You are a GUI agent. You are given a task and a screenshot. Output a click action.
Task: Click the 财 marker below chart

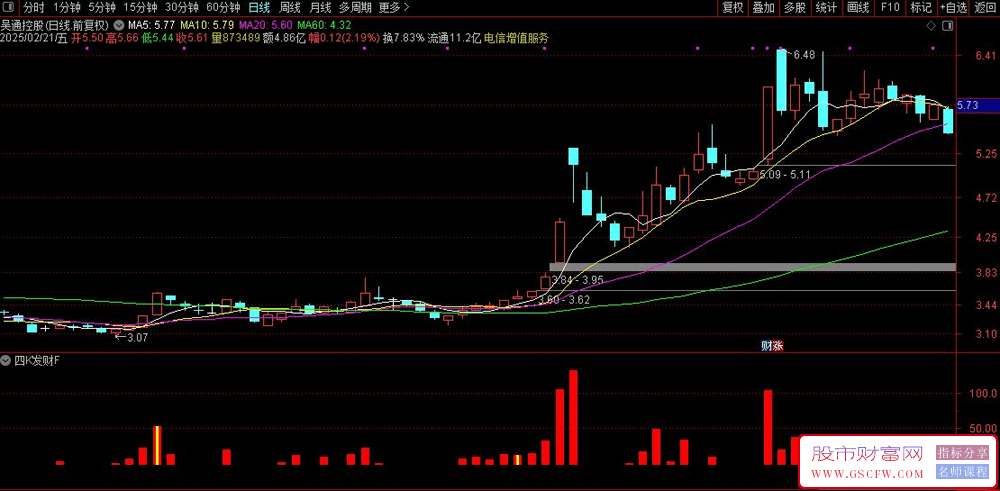pyautogui.click(x=767, y=346)
